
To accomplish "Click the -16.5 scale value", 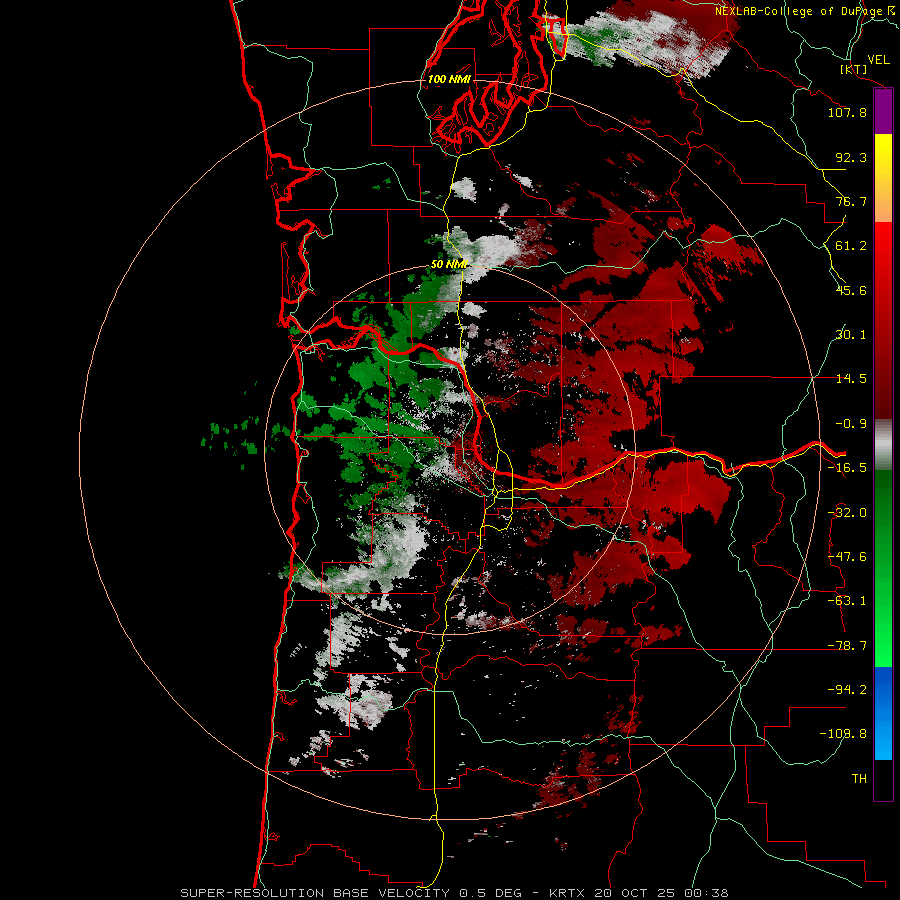I will tap(847, 468).
